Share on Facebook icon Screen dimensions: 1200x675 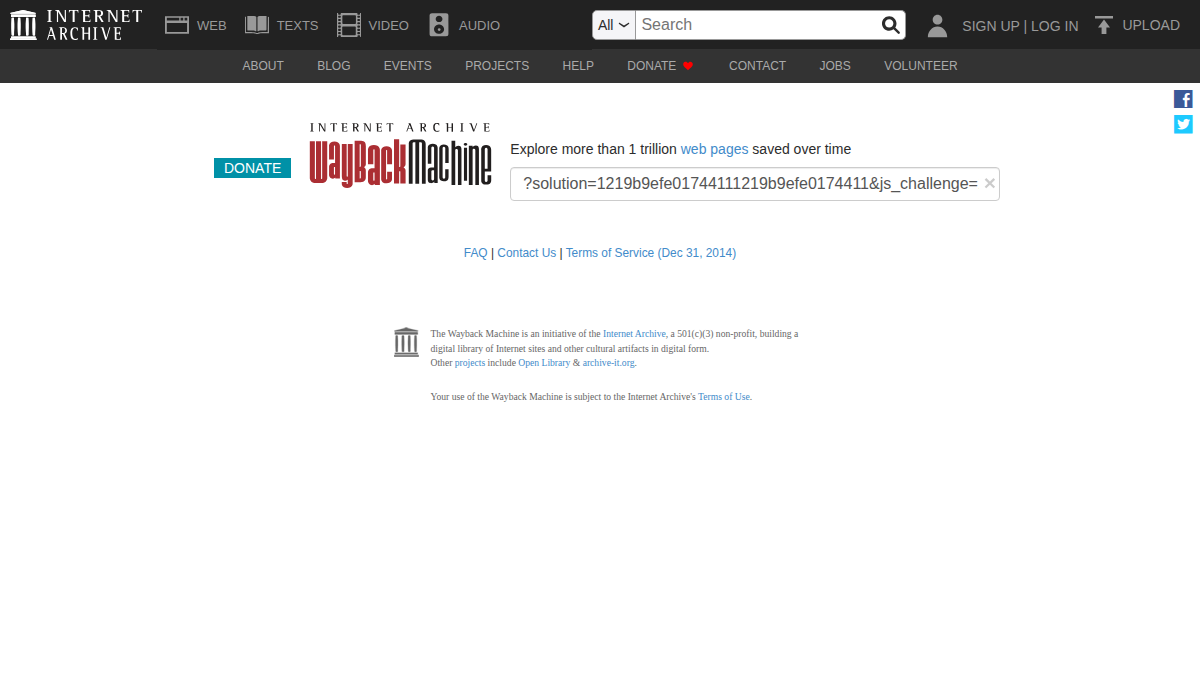pyautogui.click(x=1183, y=99)
